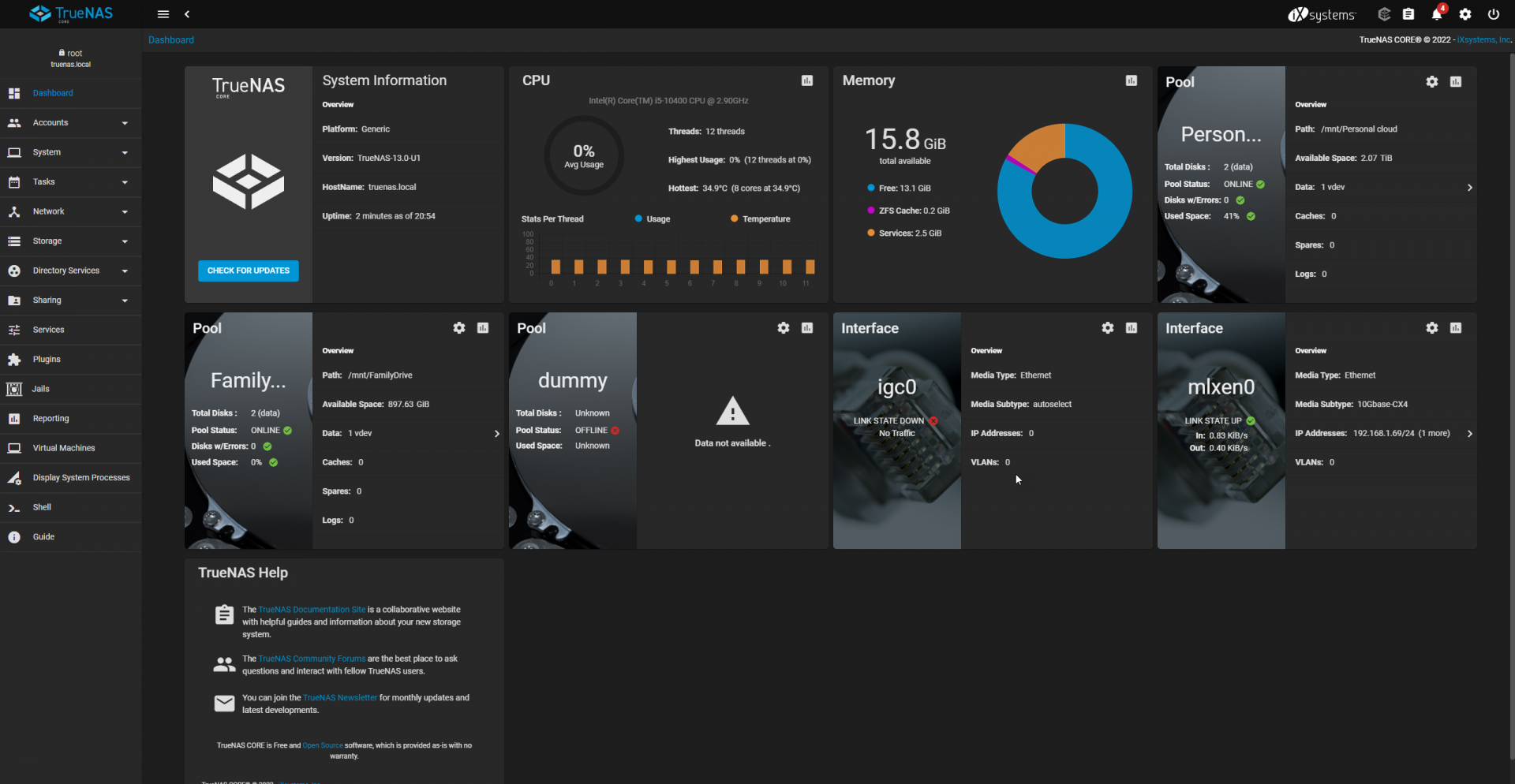Screen dimensions: 1515x784
Task: Click the iXsystems logo in header
Action: pyautogui.click(x=1322, y=14)
